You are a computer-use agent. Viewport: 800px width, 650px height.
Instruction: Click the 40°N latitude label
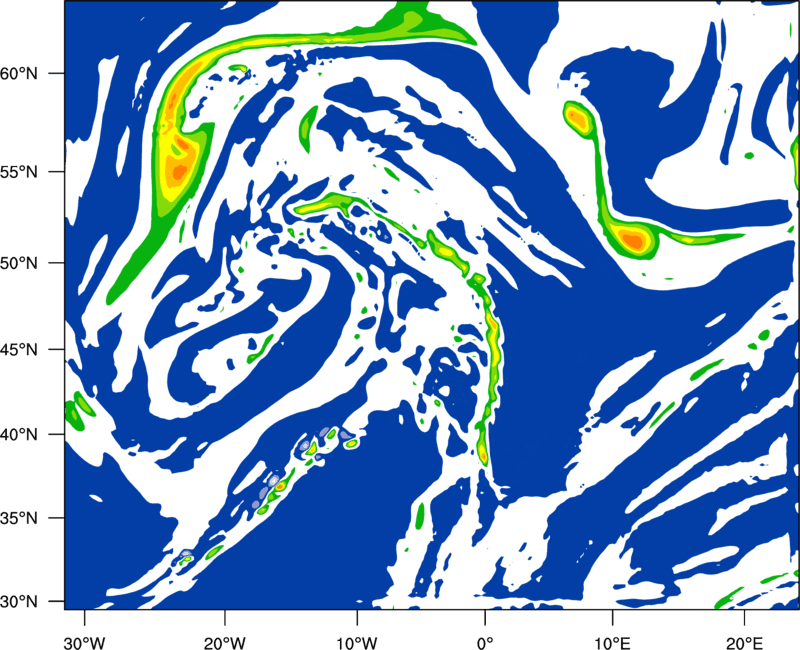point(19,435)
